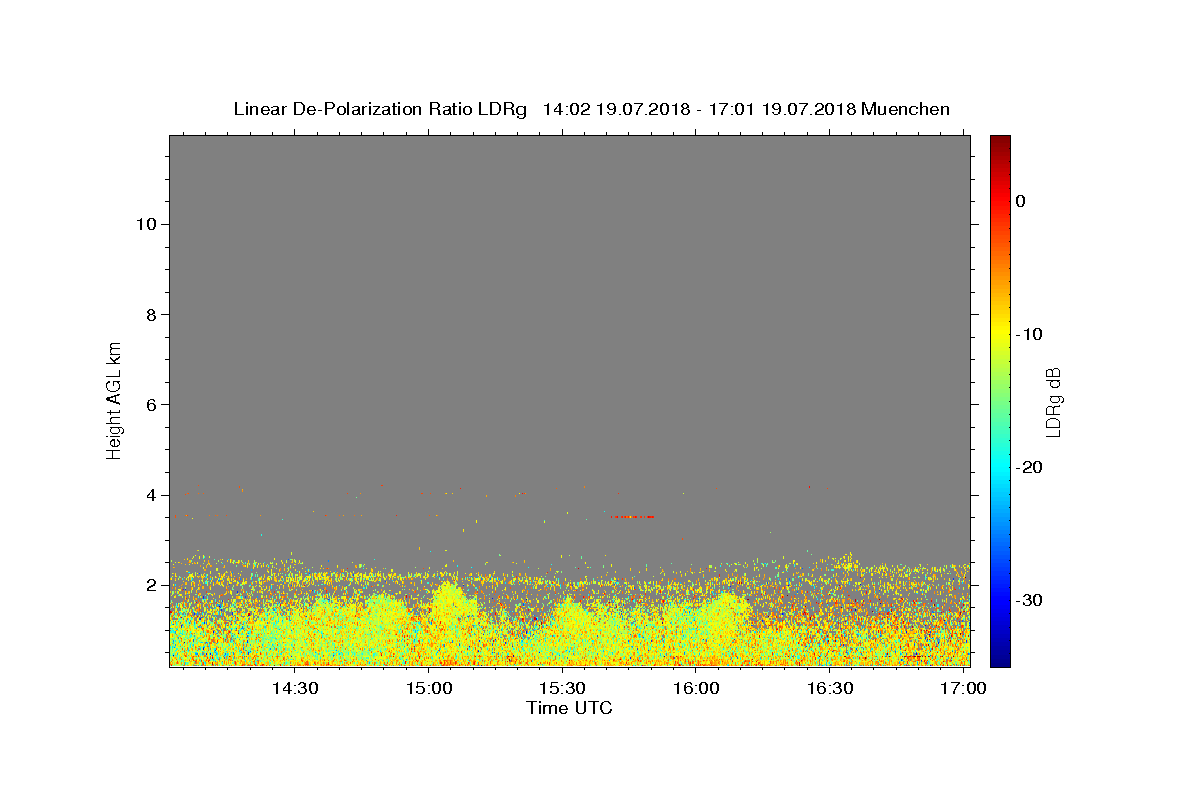1200x800 pixels.
Task: Click the 'Time UTC' axis label
Action: point(569,708)
